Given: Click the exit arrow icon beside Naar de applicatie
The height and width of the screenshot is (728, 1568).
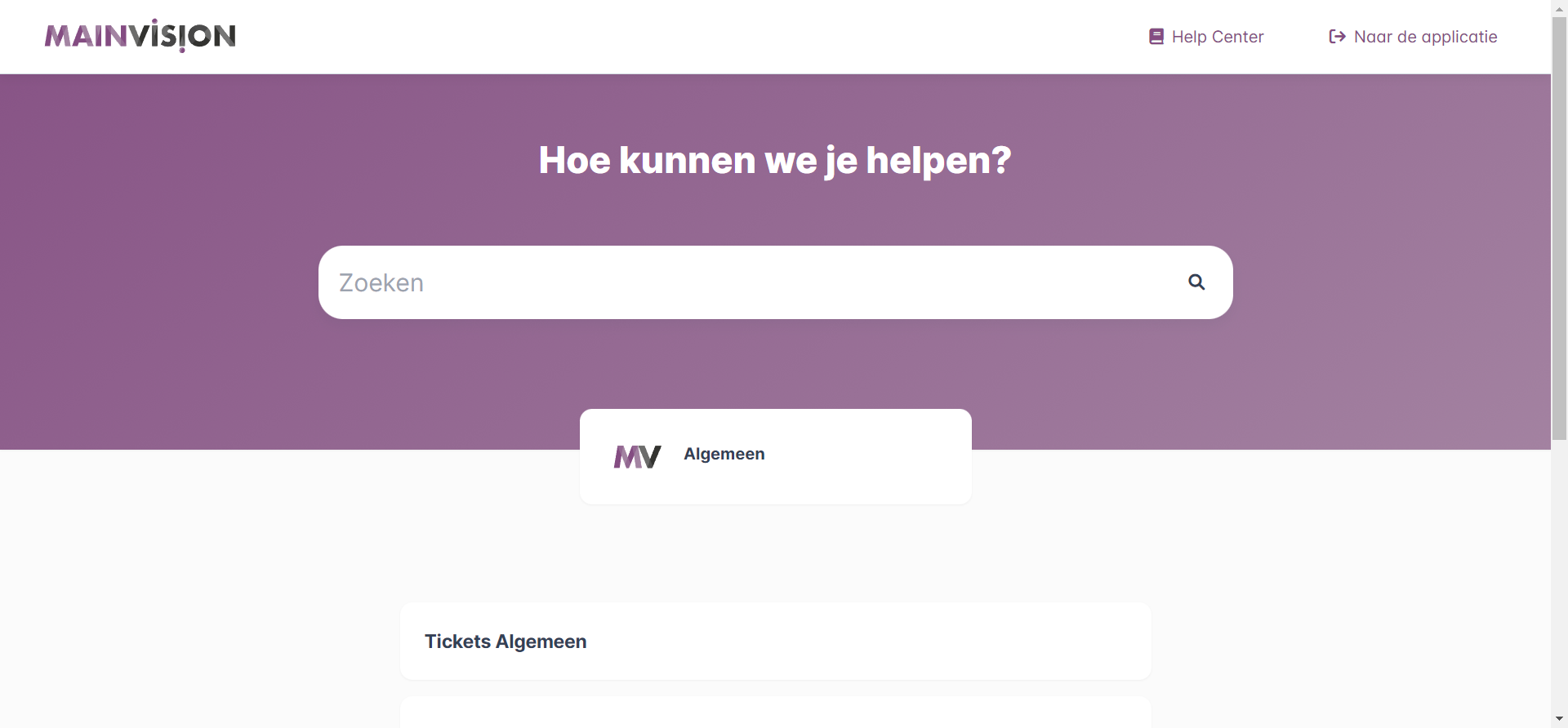Looking at the screenshot, I should pyautogui.click(x=1337, y=37).
